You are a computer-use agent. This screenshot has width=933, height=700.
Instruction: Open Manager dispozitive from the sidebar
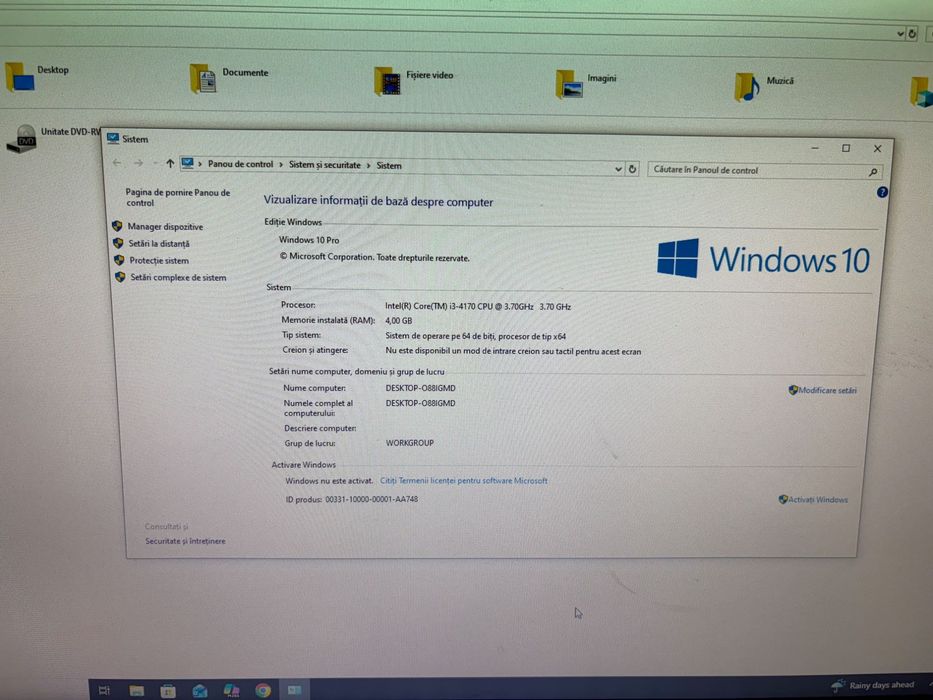(165, 227)
